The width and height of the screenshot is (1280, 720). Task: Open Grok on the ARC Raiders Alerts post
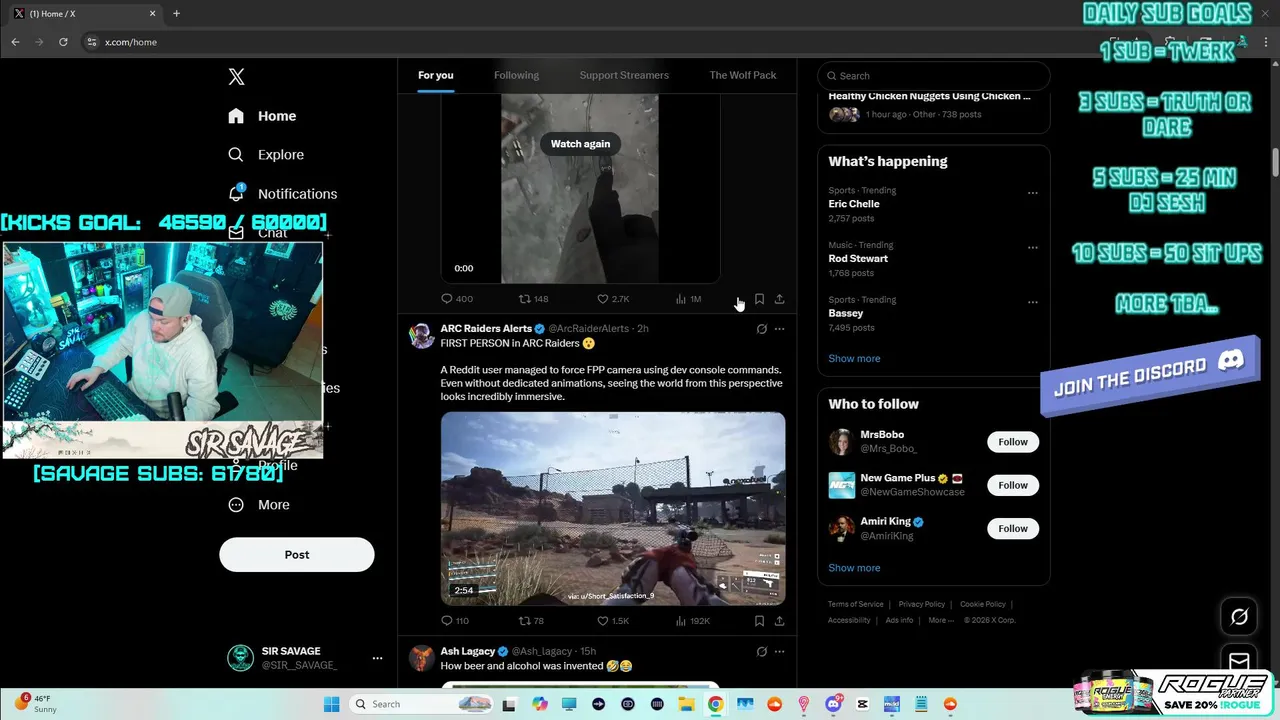click(761, 329)
